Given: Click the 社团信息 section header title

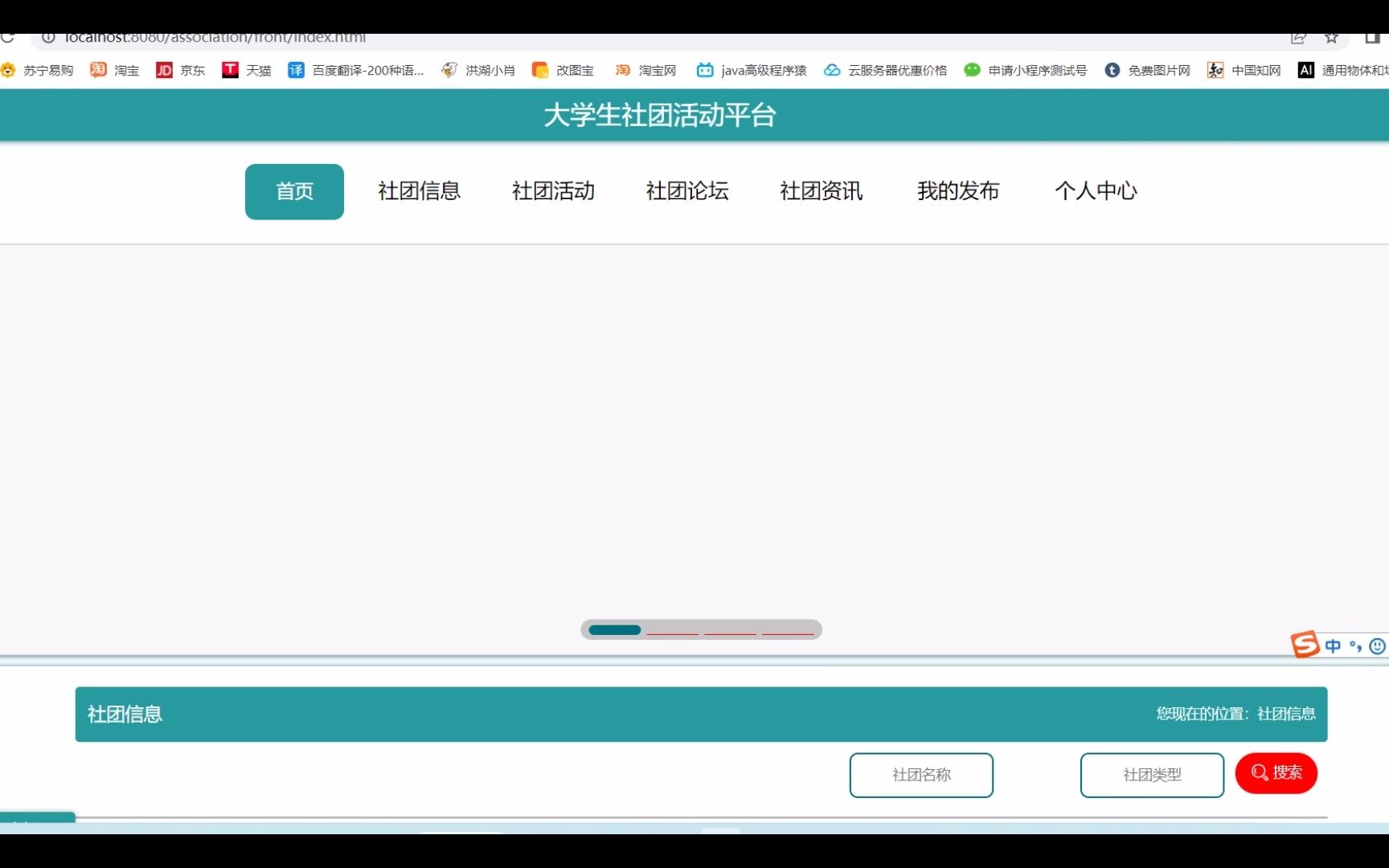Looking at the screenshot, I should point(125,714).
